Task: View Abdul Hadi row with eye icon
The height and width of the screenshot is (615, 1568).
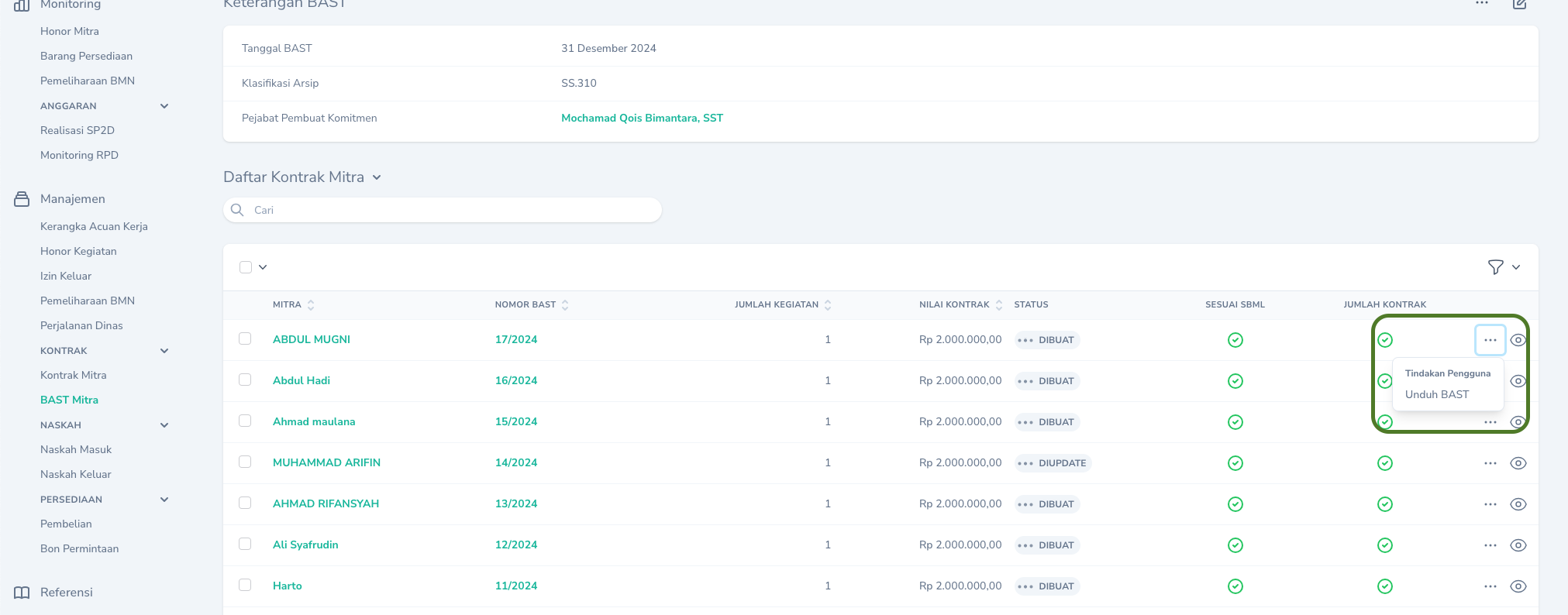Action: point(1518,381)
